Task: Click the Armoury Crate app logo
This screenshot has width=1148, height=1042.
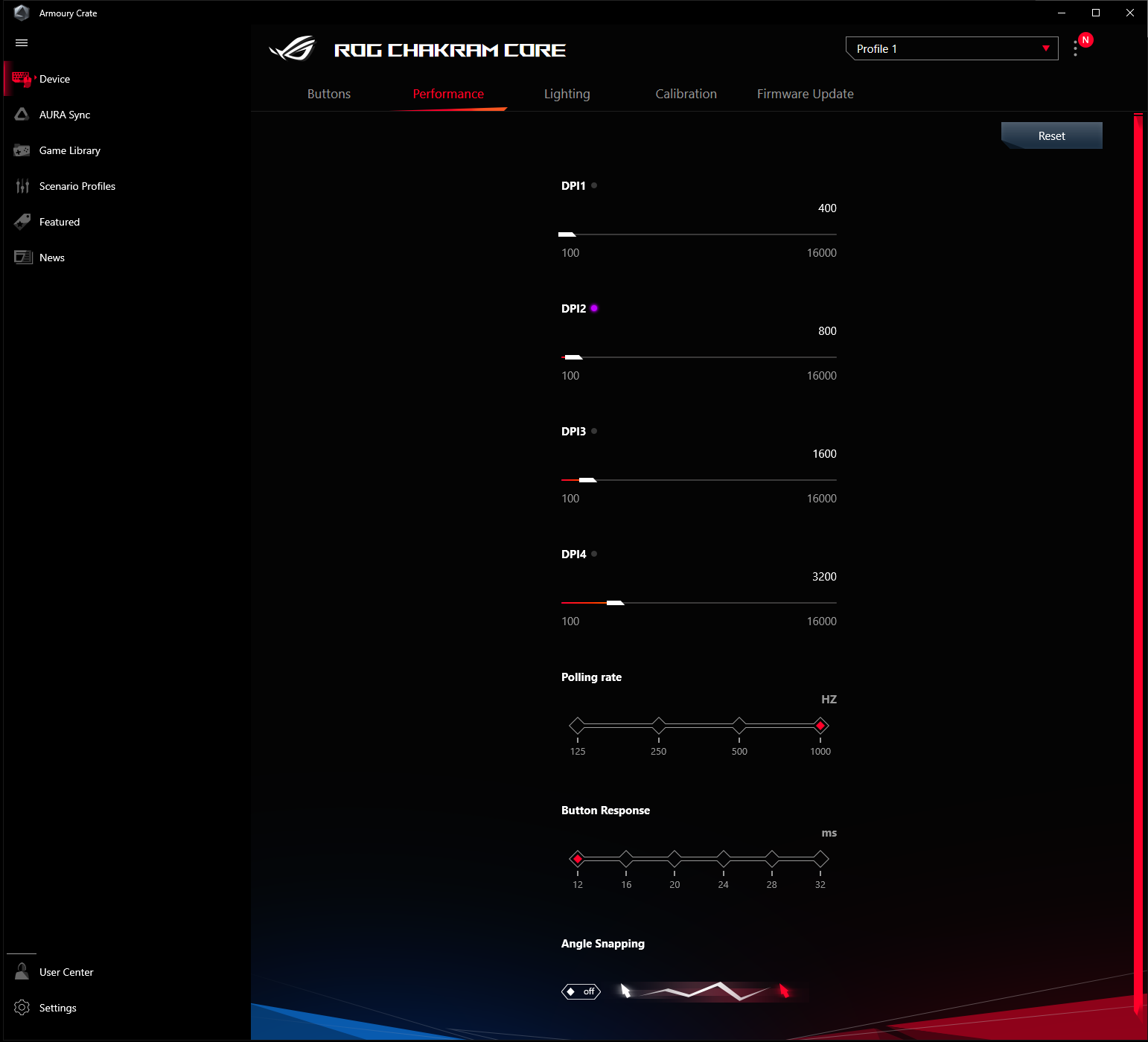Action: pyautogui.click(x=22, y=13)
